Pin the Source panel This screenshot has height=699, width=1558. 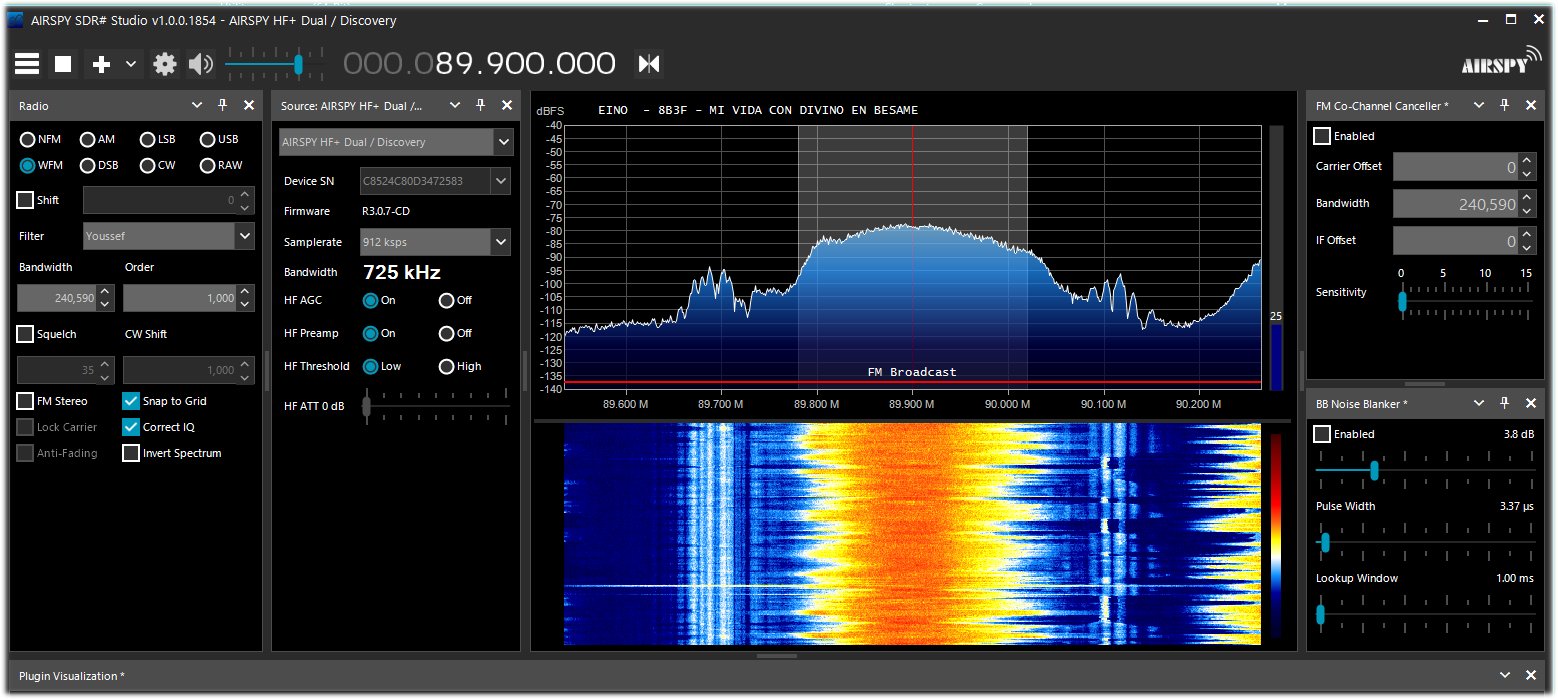pos(480,105)
